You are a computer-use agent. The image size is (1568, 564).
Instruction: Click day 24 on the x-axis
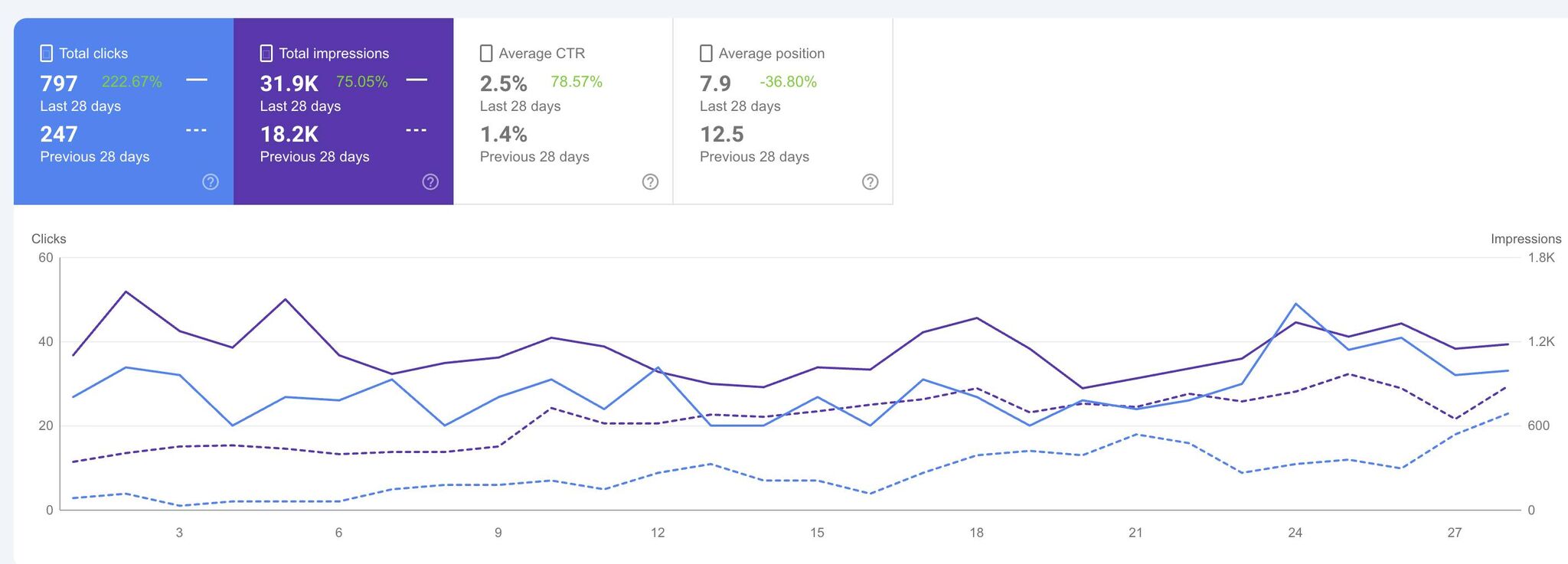(x=1295, y=533)
